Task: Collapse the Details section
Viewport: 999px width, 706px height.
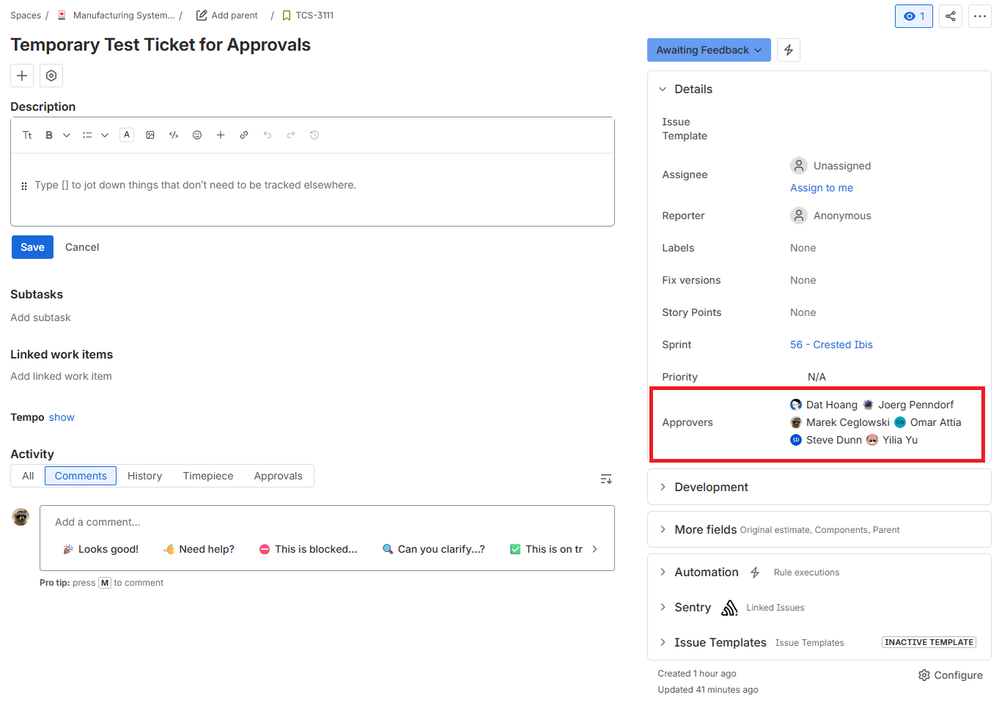Action: tap(663, 89)
